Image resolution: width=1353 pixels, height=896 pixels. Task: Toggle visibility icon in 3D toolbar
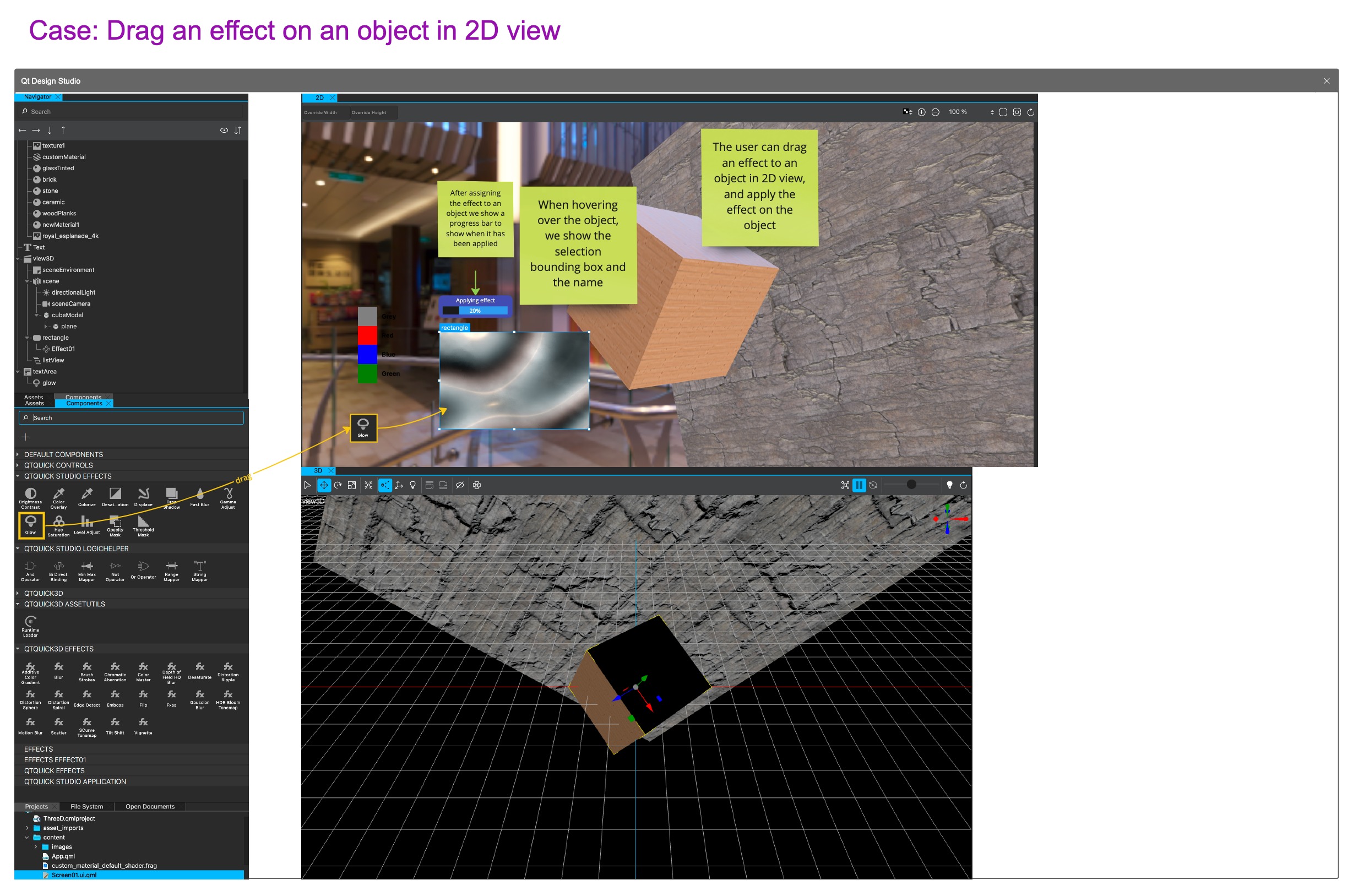[x=459, y=485]
